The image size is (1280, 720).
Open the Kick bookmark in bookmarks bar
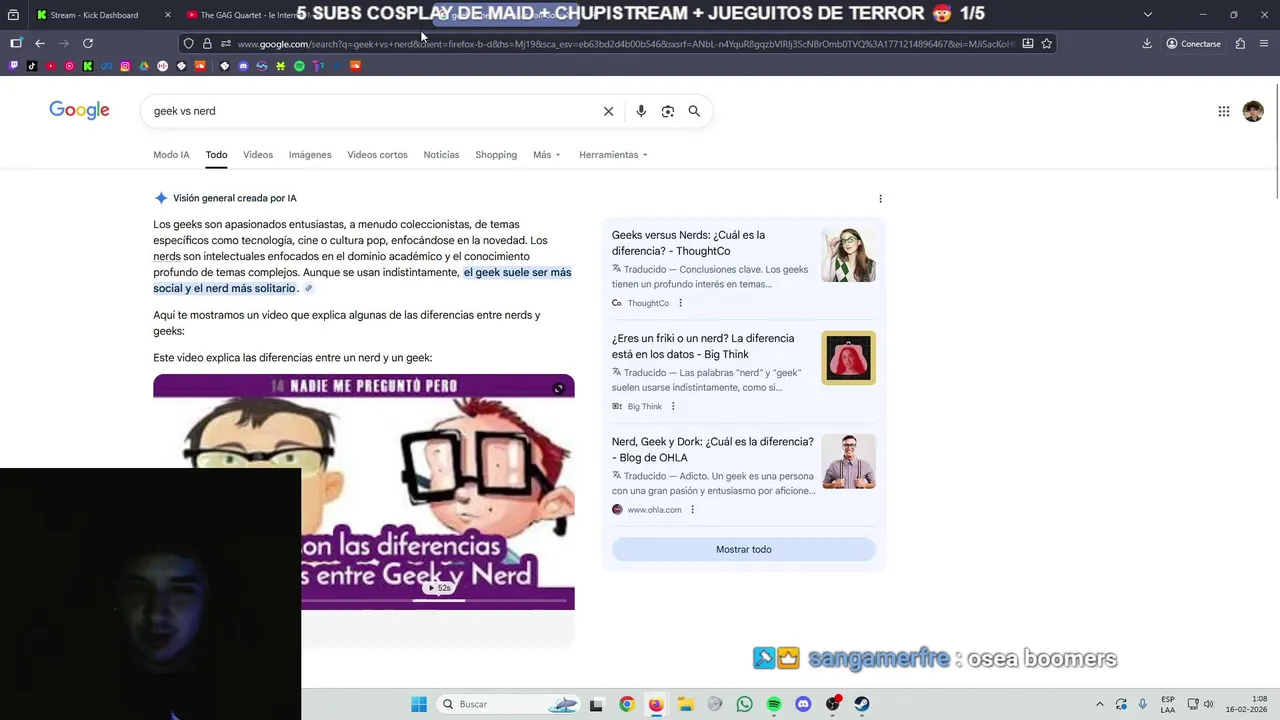point(88,66)
